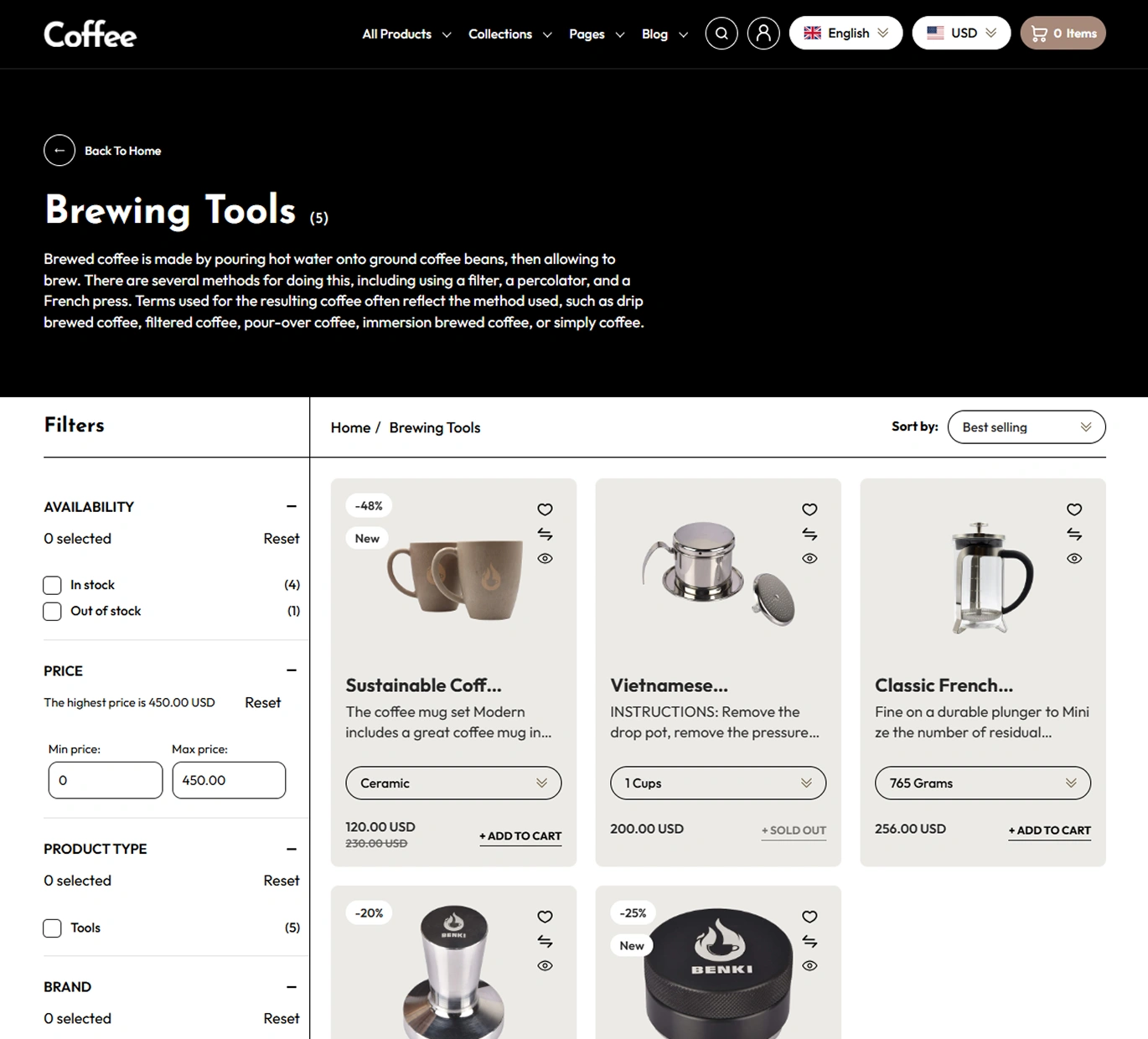Open the Best selling sort dropdown

tap(1026, 427)
